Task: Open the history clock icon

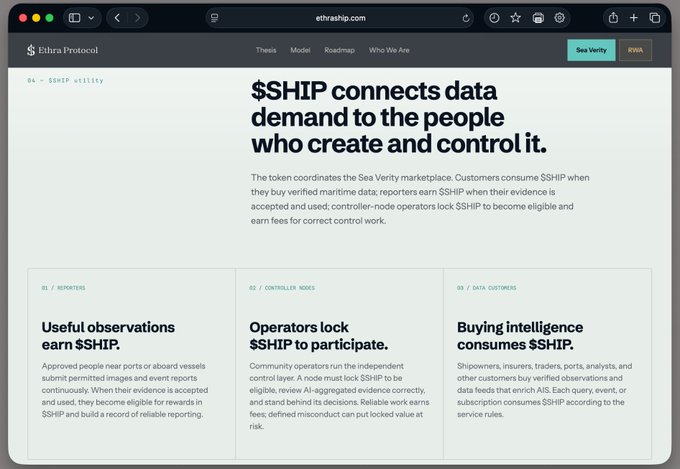Action: point(494,18)
